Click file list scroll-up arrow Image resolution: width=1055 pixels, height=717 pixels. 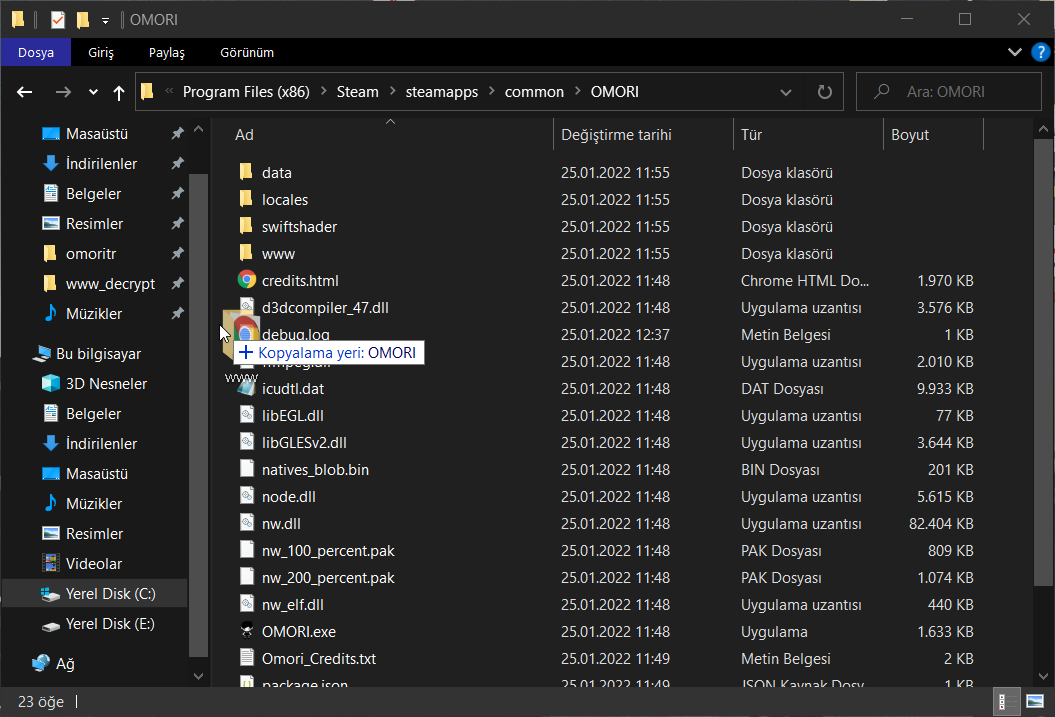click(1043, 129)
